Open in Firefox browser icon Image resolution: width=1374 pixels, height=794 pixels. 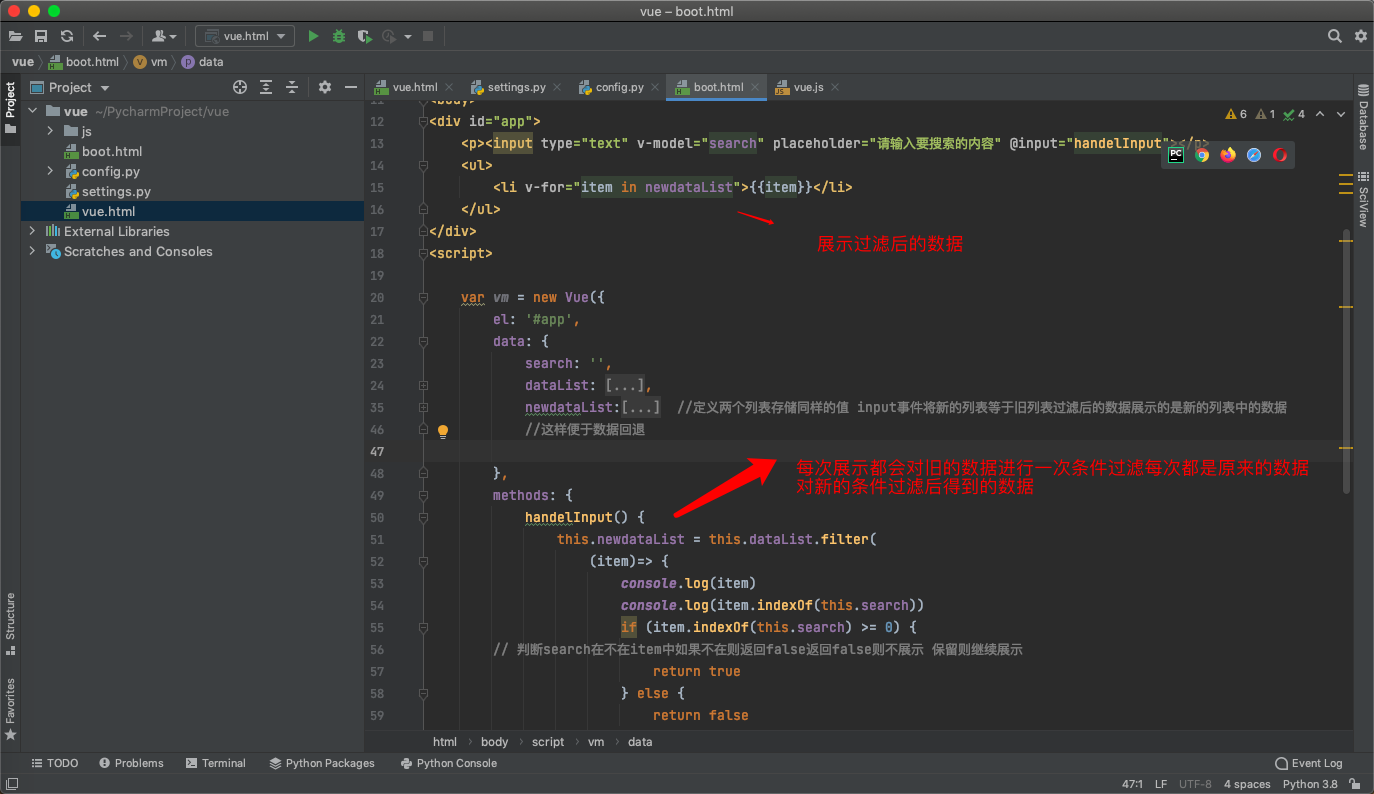point(1228,155)
